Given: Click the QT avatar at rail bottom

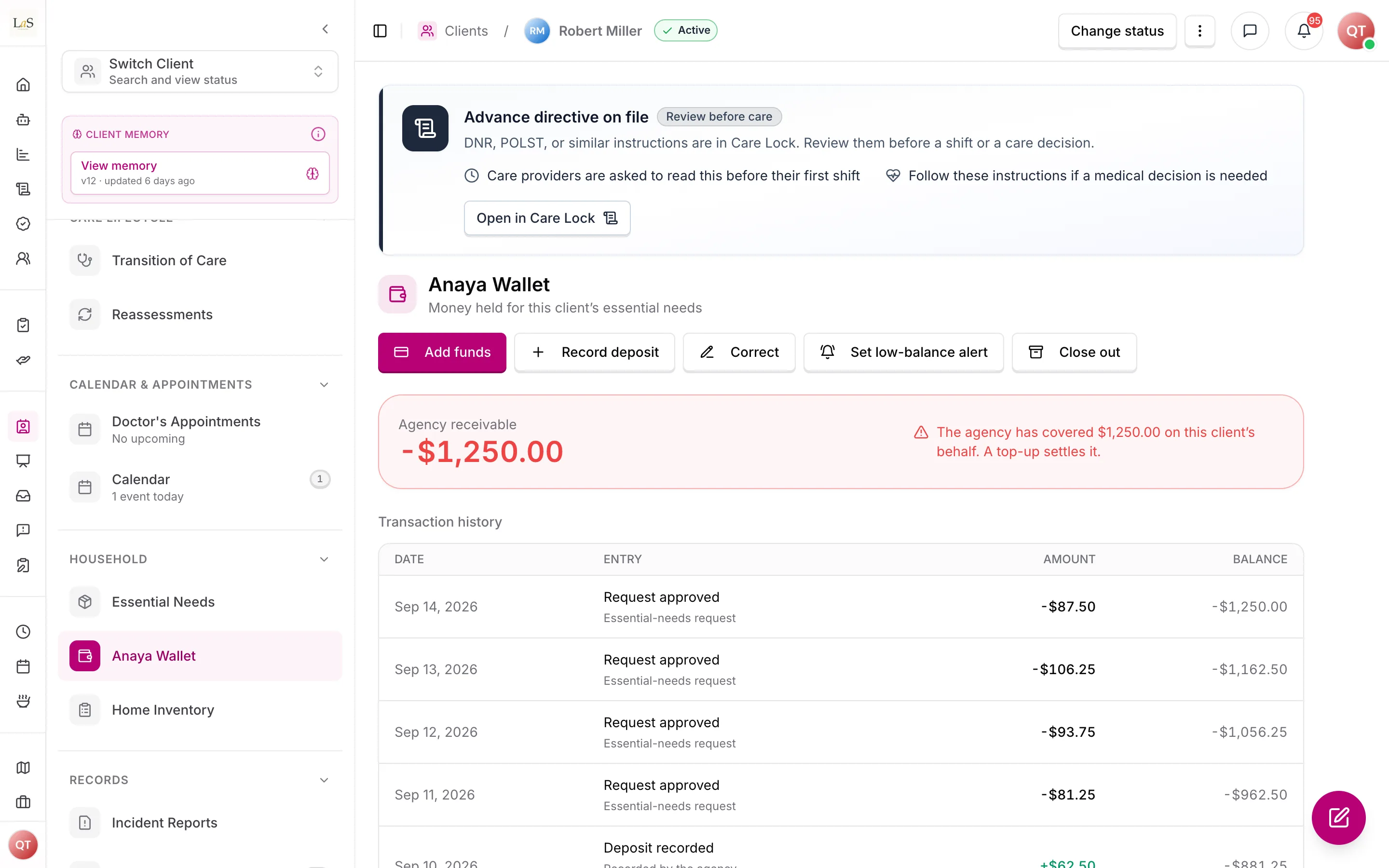Looking at the screenshot, I should click(x=23, y=844).
